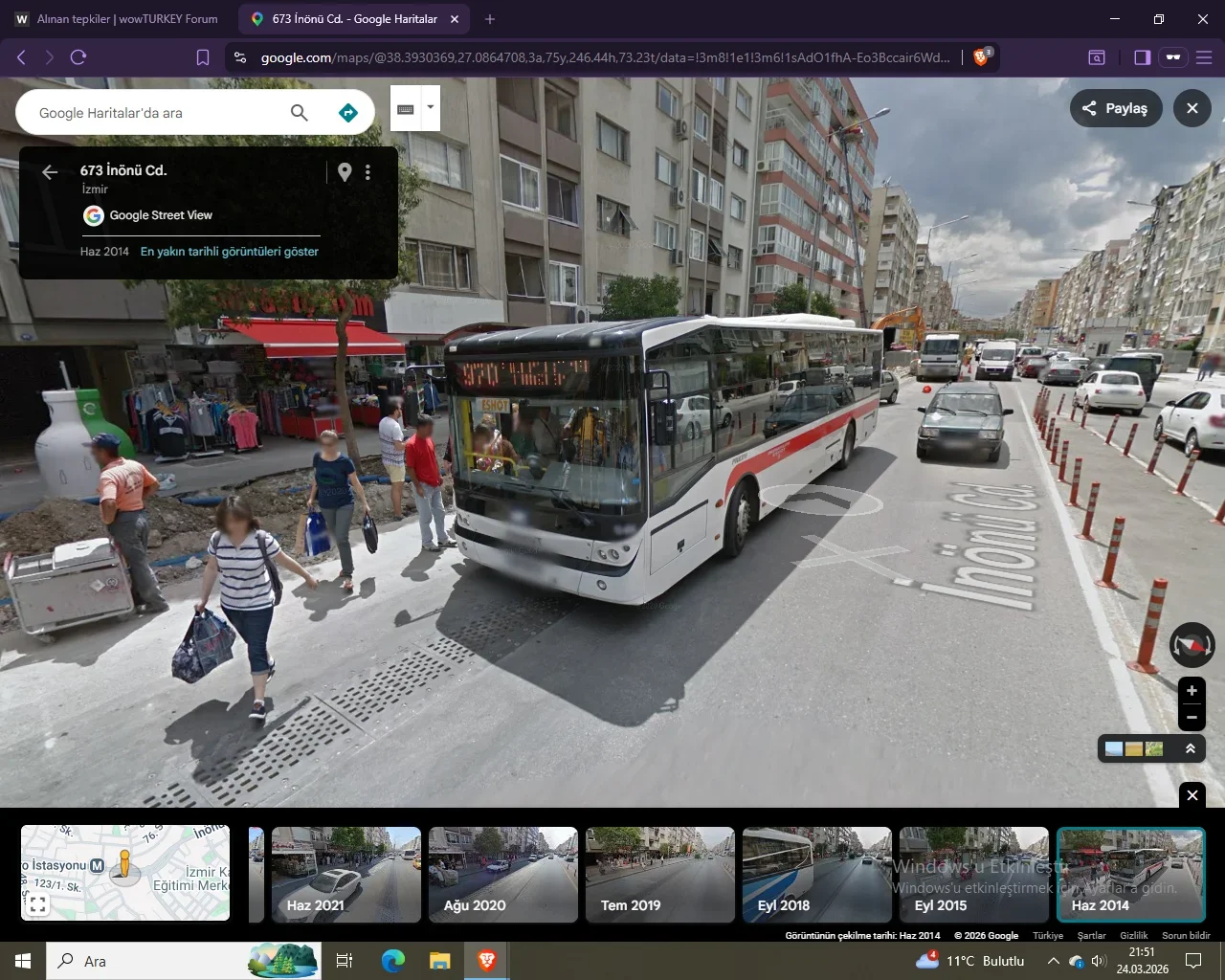The height and width of the screenshot is (980, 1225).
Task: Zoom in with the plus button
Action: [1192, 690]
